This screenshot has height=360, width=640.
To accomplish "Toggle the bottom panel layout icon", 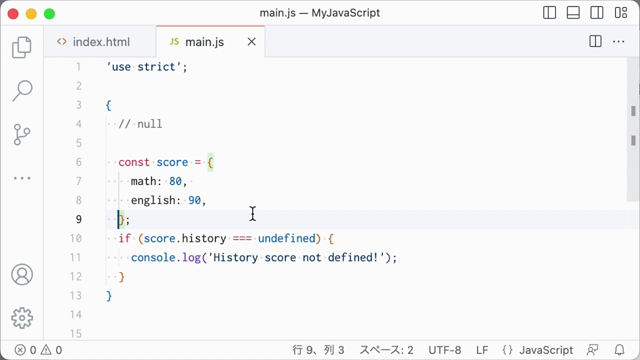I will coord(573,13).
